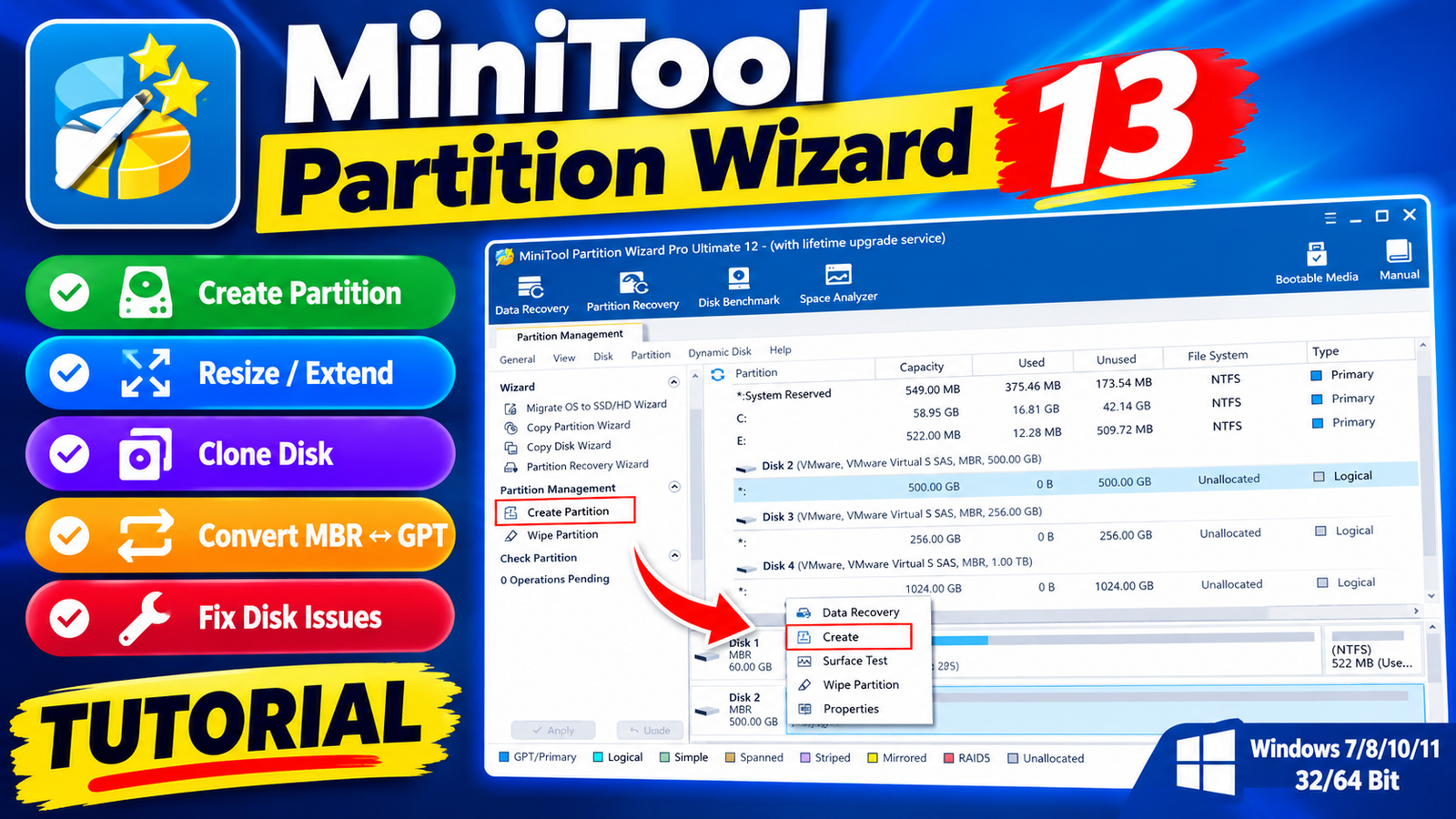This screenshot has height=819, width=1456.
Task: Open the Data Recovery toolbar tool
Action: click(531, 297)
